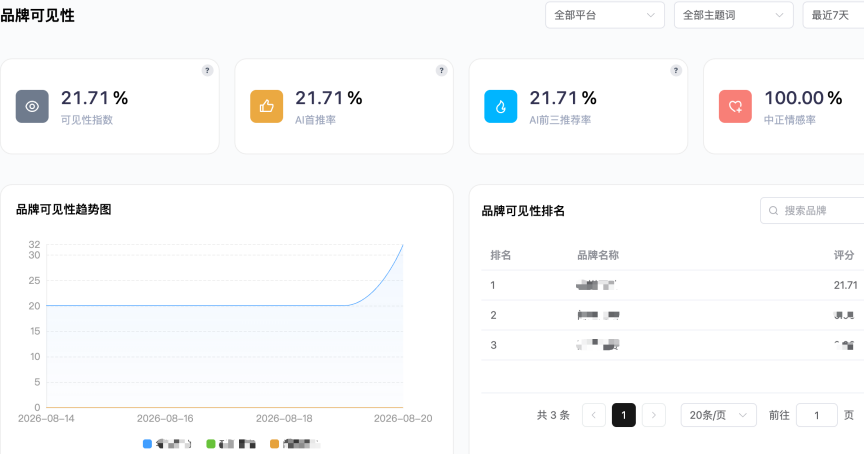Screen dimensions: 864x454
Task: Focus the 搜索品牌 search field
Action: click(x=812, y=210)
